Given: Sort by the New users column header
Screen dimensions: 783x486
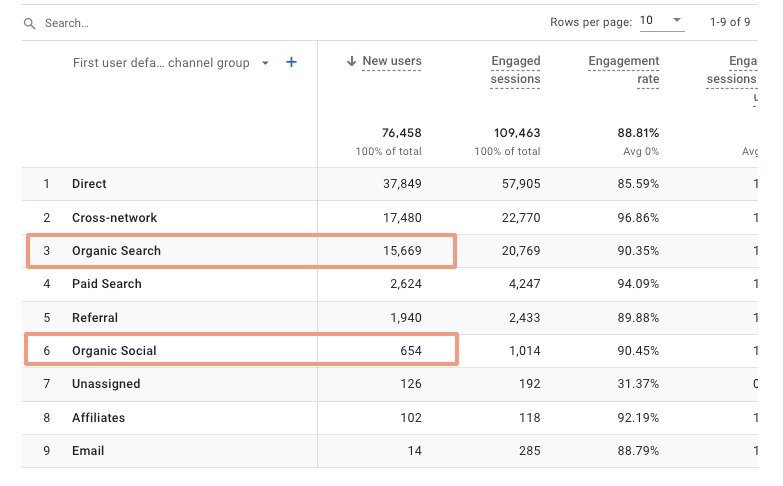Looking at the screenshot, I should (392, 61).
